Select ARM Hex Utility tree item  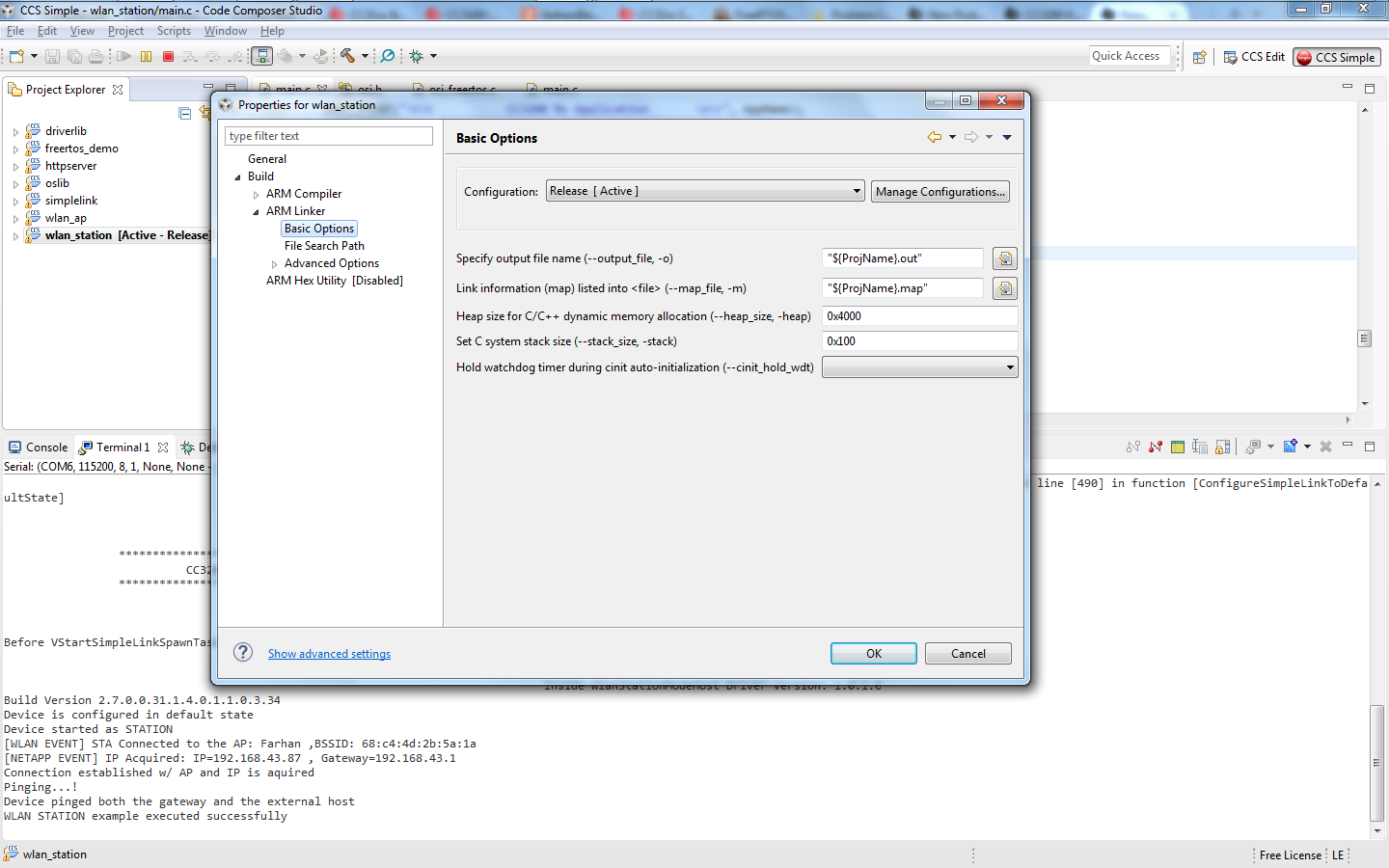tap(335, 281)
